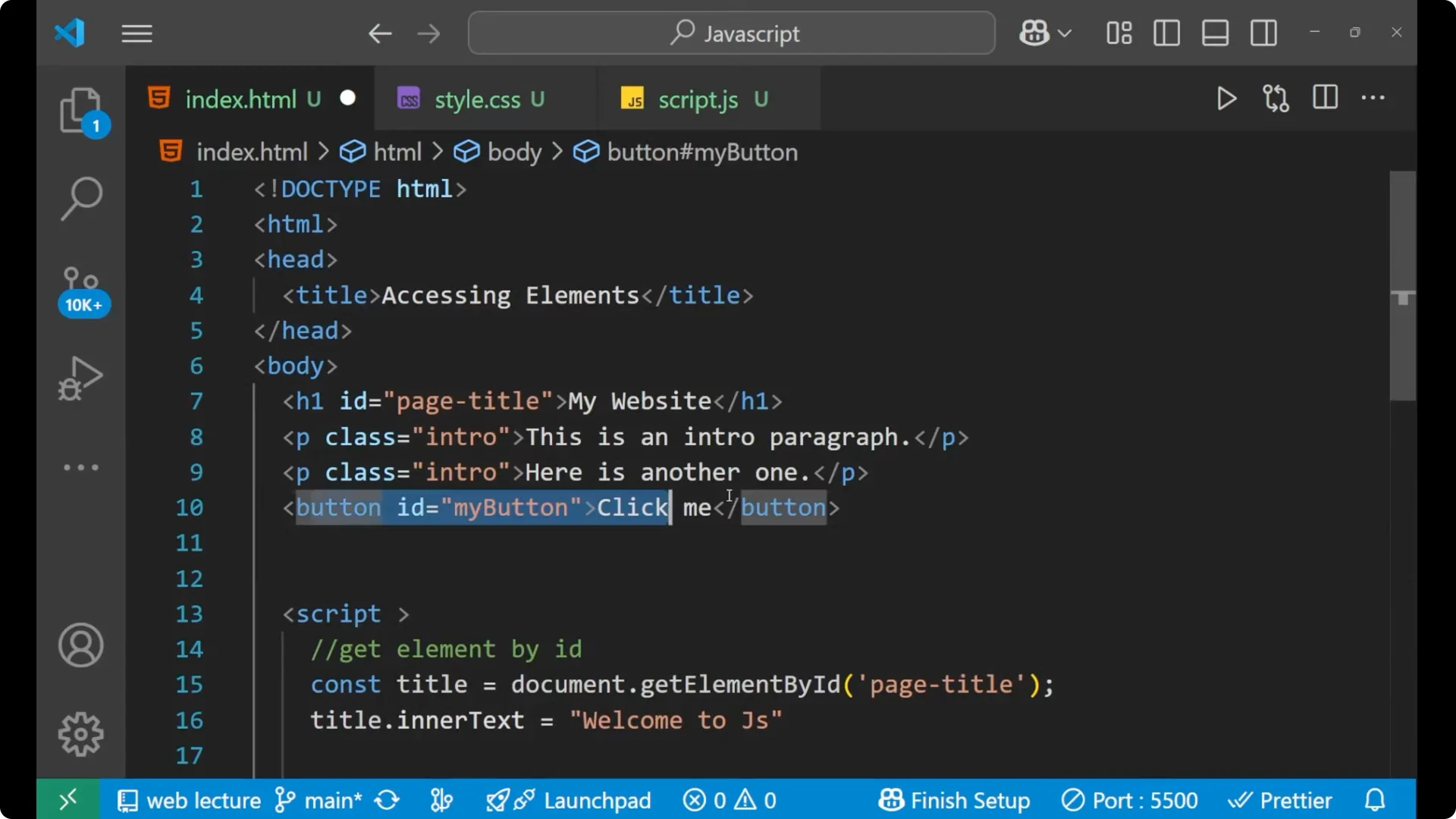
Task: Open the notifications bell
Action: [x=1374, y=799]
